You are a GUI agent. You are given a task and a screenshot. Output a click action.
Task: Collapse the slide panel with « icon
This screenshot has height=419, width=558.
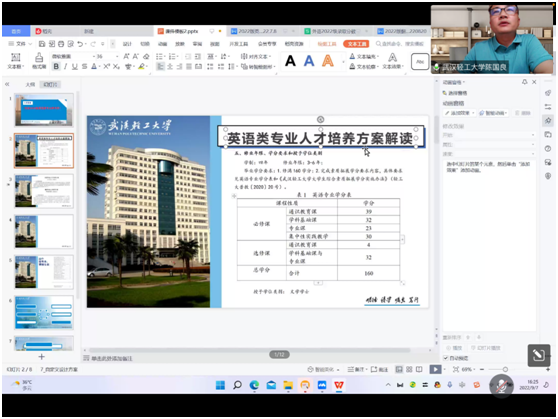coord(7,84)
